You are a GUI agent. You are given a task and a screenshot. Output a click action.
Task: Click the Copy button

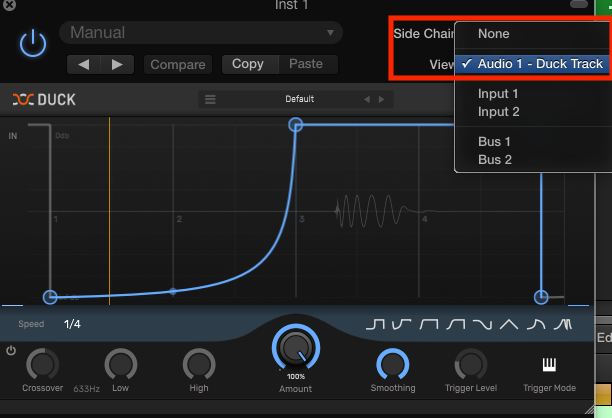coord(250,64)
